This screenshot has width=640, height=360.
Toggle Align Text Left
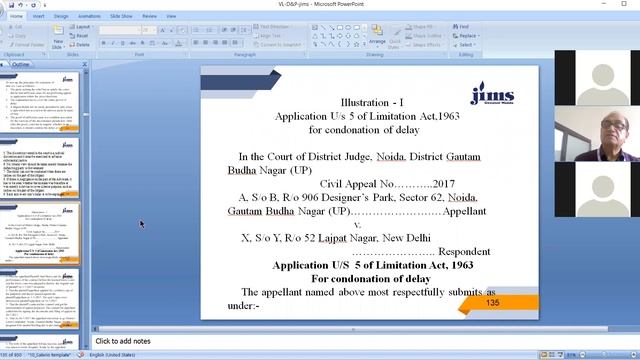(196, 43)
